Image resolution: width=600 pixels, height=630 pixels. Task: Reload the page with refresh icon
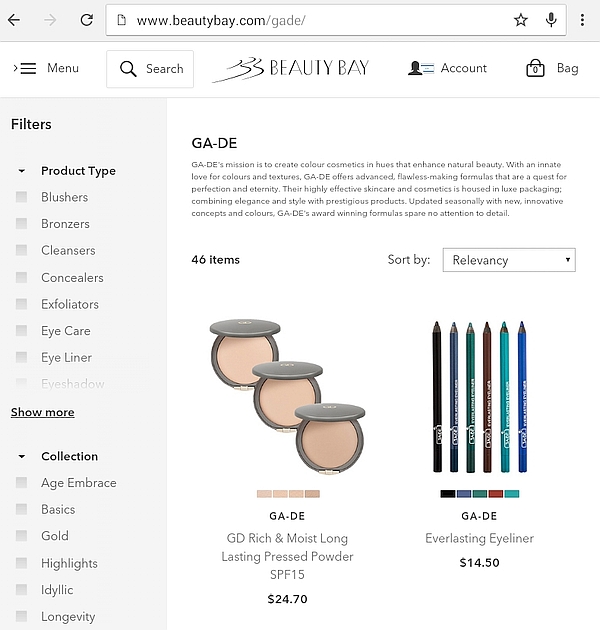[x=87, y=20]
